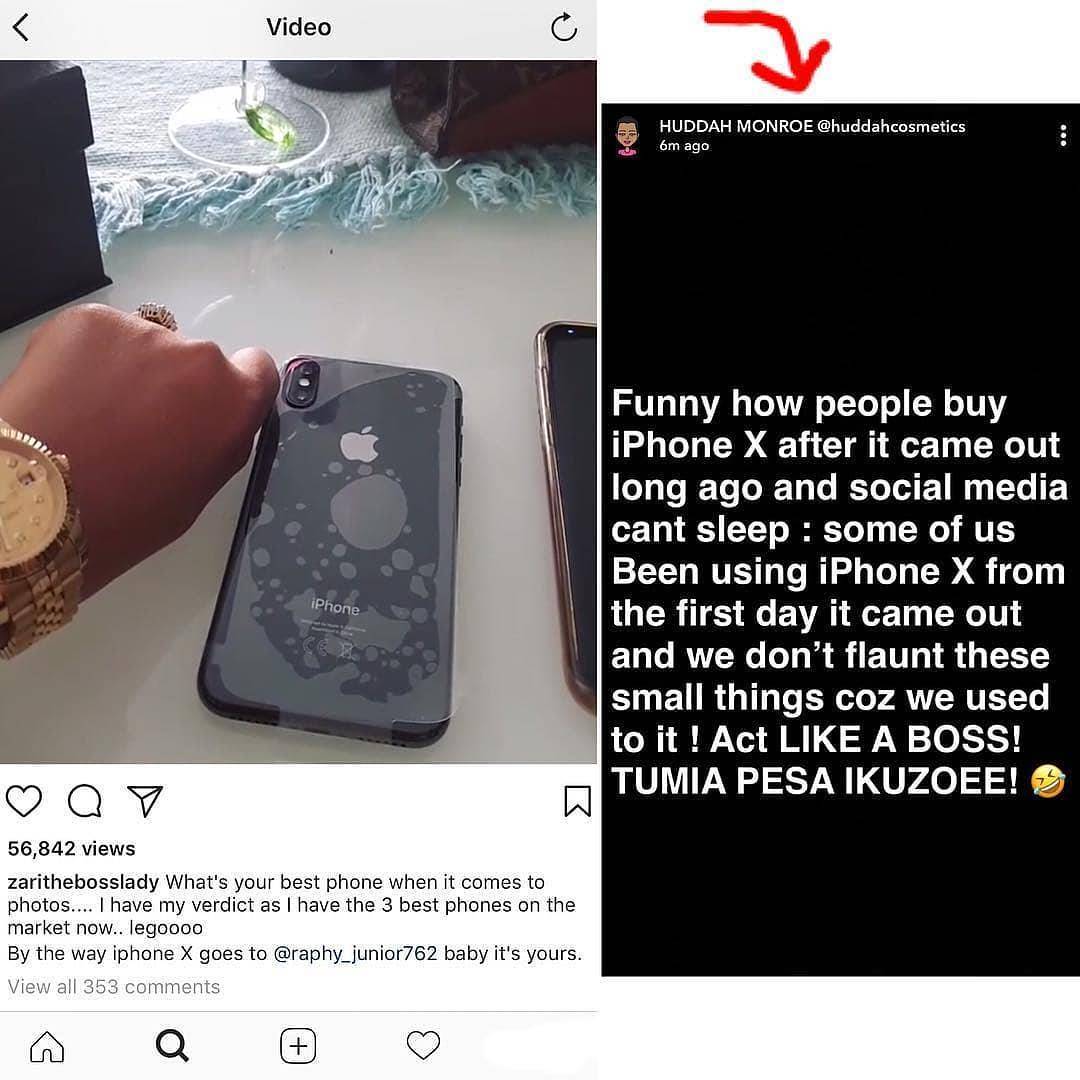Click the refresh icon beside Video title
The height and width of the screenshot is (1080, 1080).
563,28
